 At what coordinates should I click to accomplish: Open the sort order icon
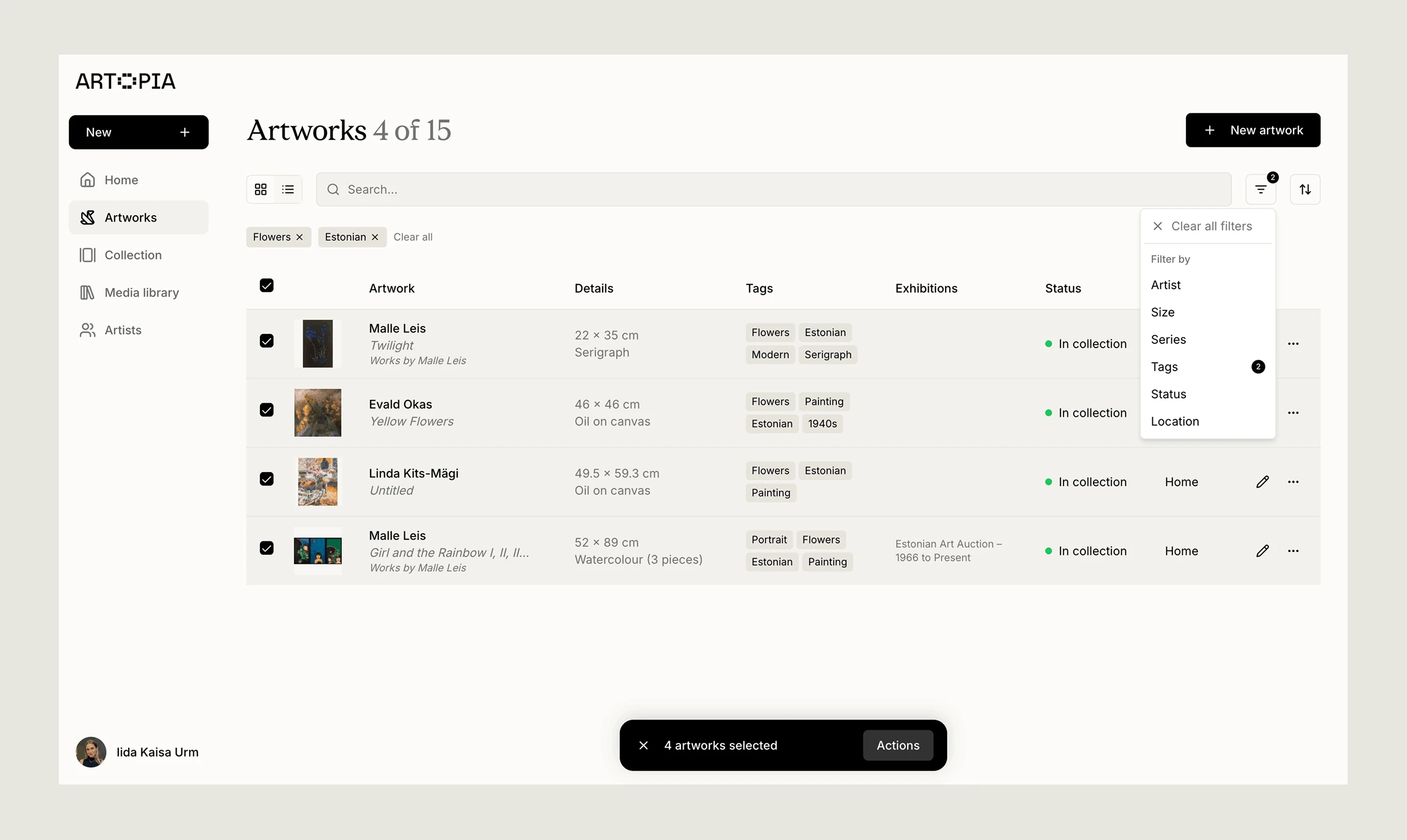1305,189
